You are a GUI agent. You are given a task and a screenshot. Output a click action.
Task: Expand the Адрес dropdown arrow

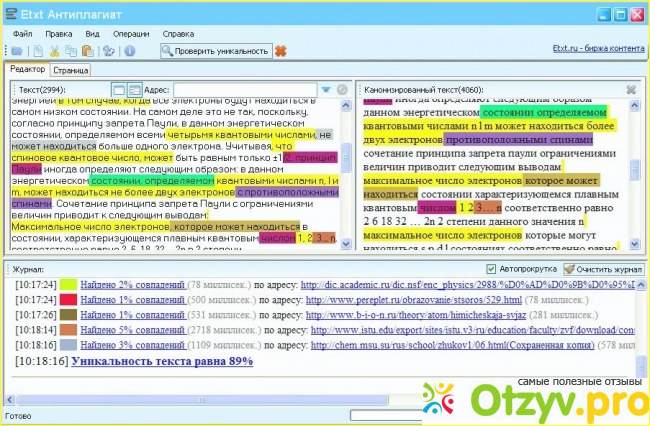pyautogui.click(x=326, y=90)
